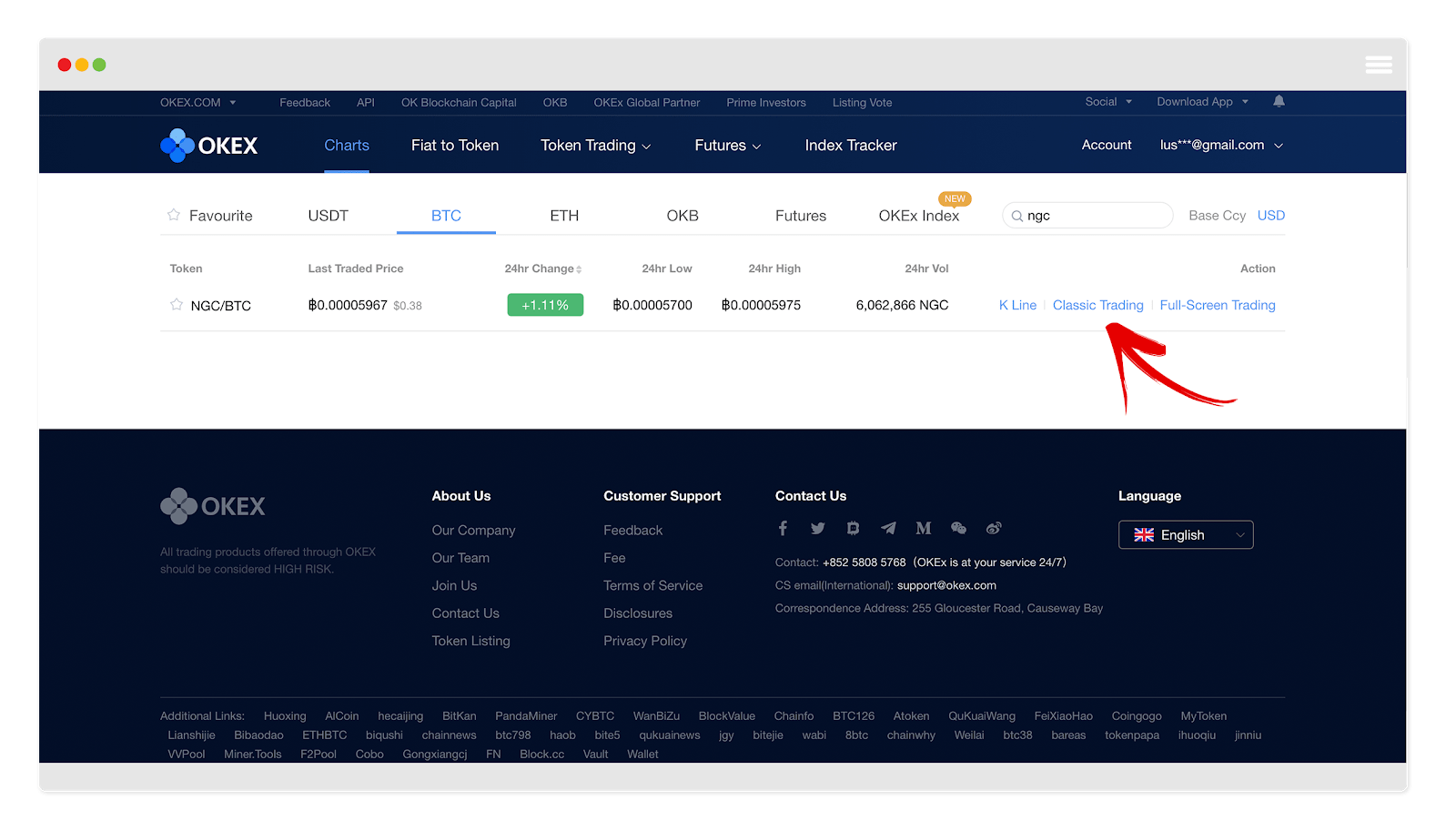Open Classic Trading for NGC/BTC
Viewport: 1456px width, 821px height.
1097,305
